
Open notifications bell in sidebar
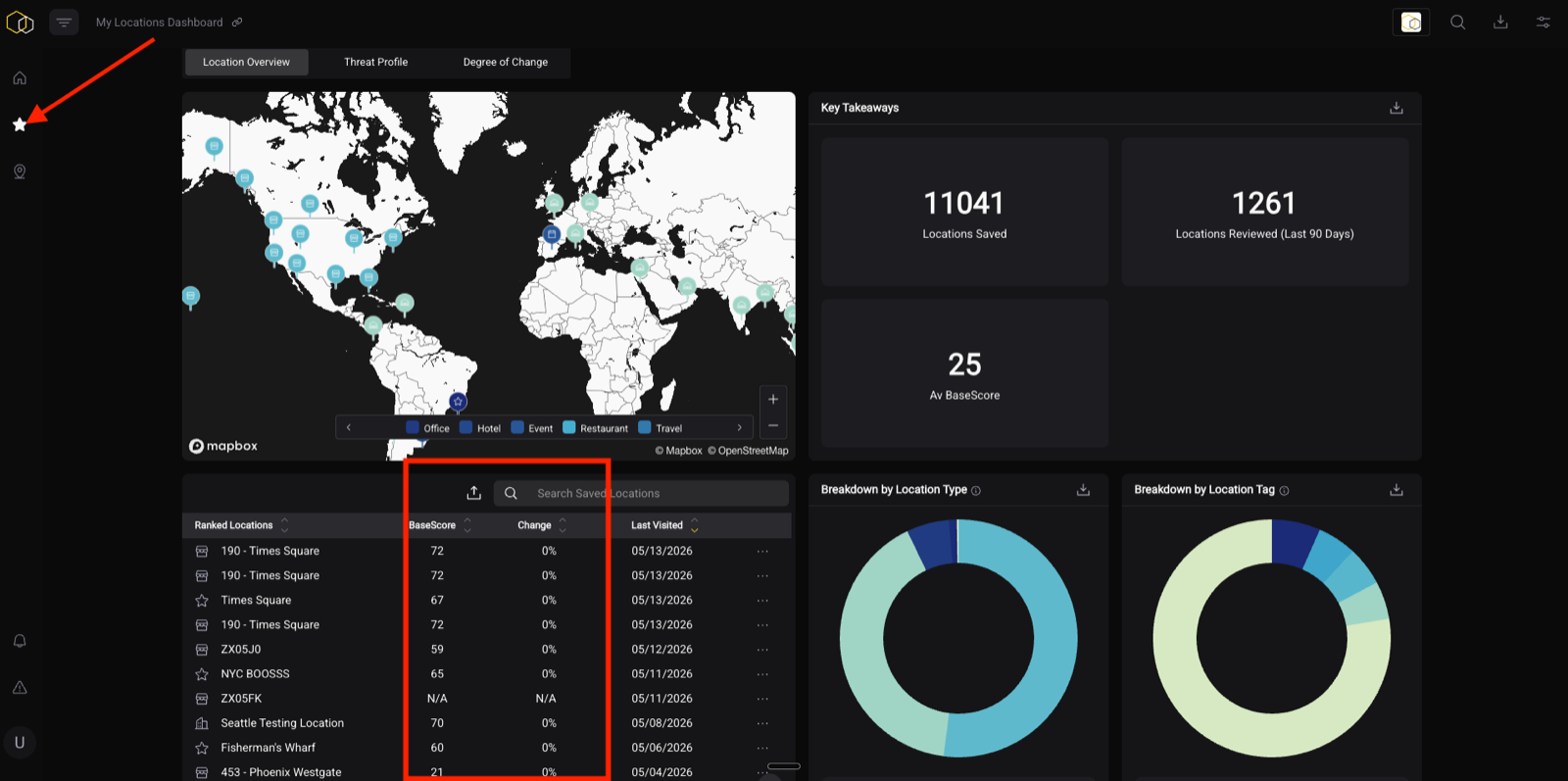coord(20,641)
